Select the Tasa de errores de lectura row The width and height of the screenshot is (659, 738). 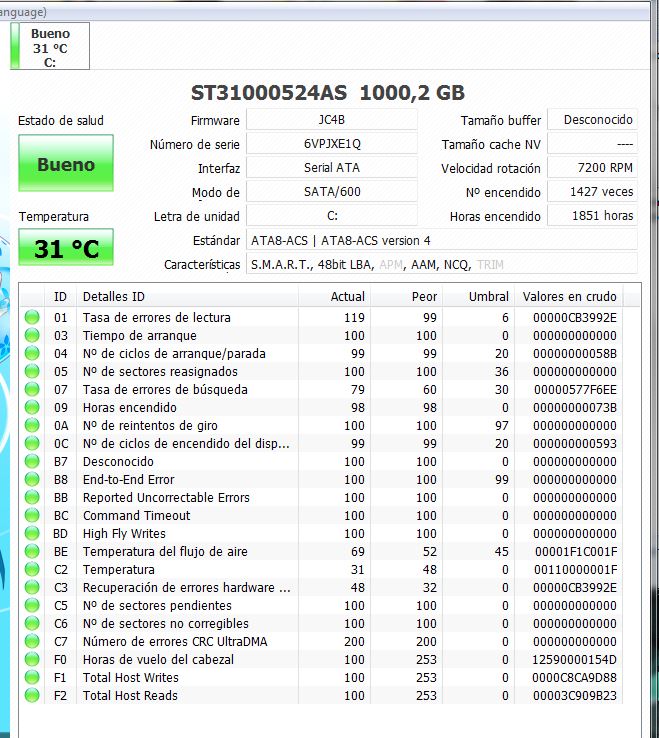pyautogui.click(x=321, y=317)
